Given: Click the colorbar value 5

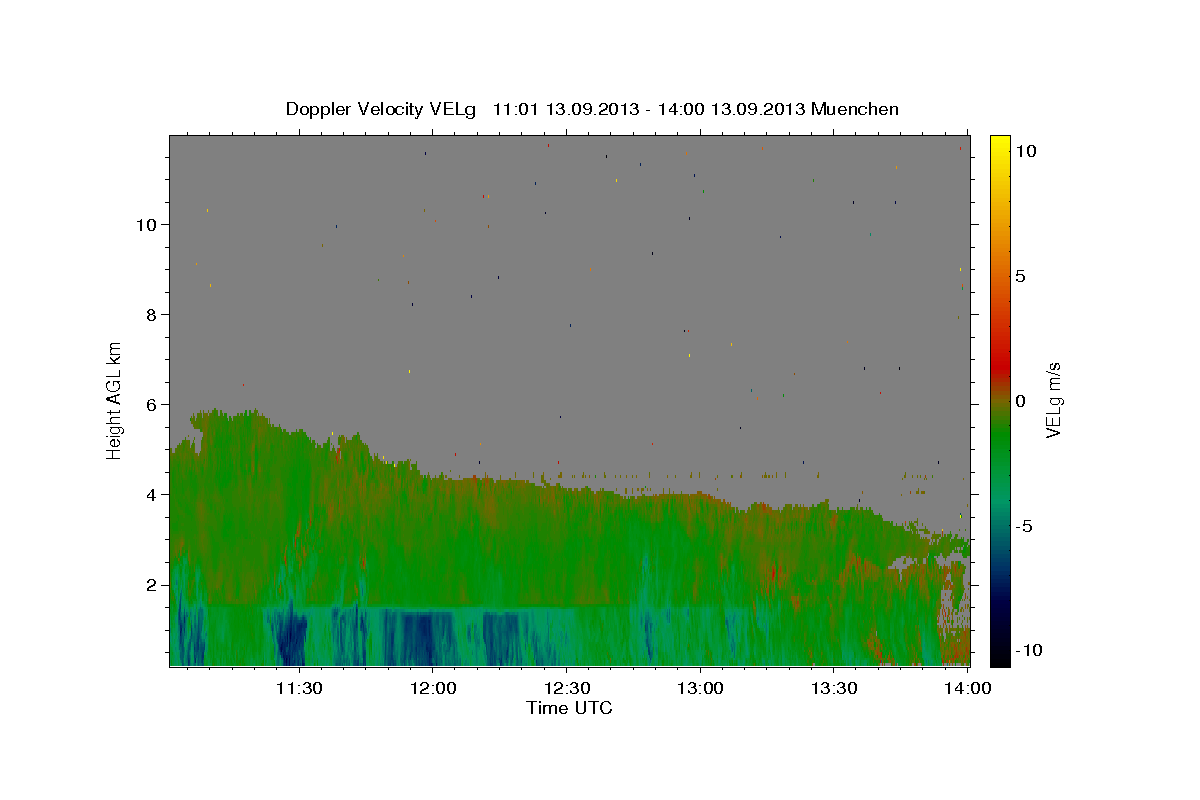Looking at the screenshot, I should point(1020,276).
